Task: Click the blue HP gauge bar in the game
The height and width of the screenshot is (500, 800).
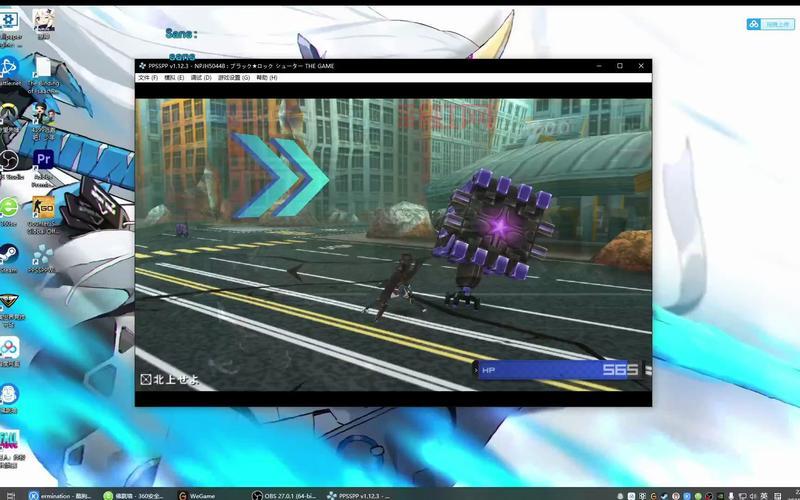Action: point(558,370)
